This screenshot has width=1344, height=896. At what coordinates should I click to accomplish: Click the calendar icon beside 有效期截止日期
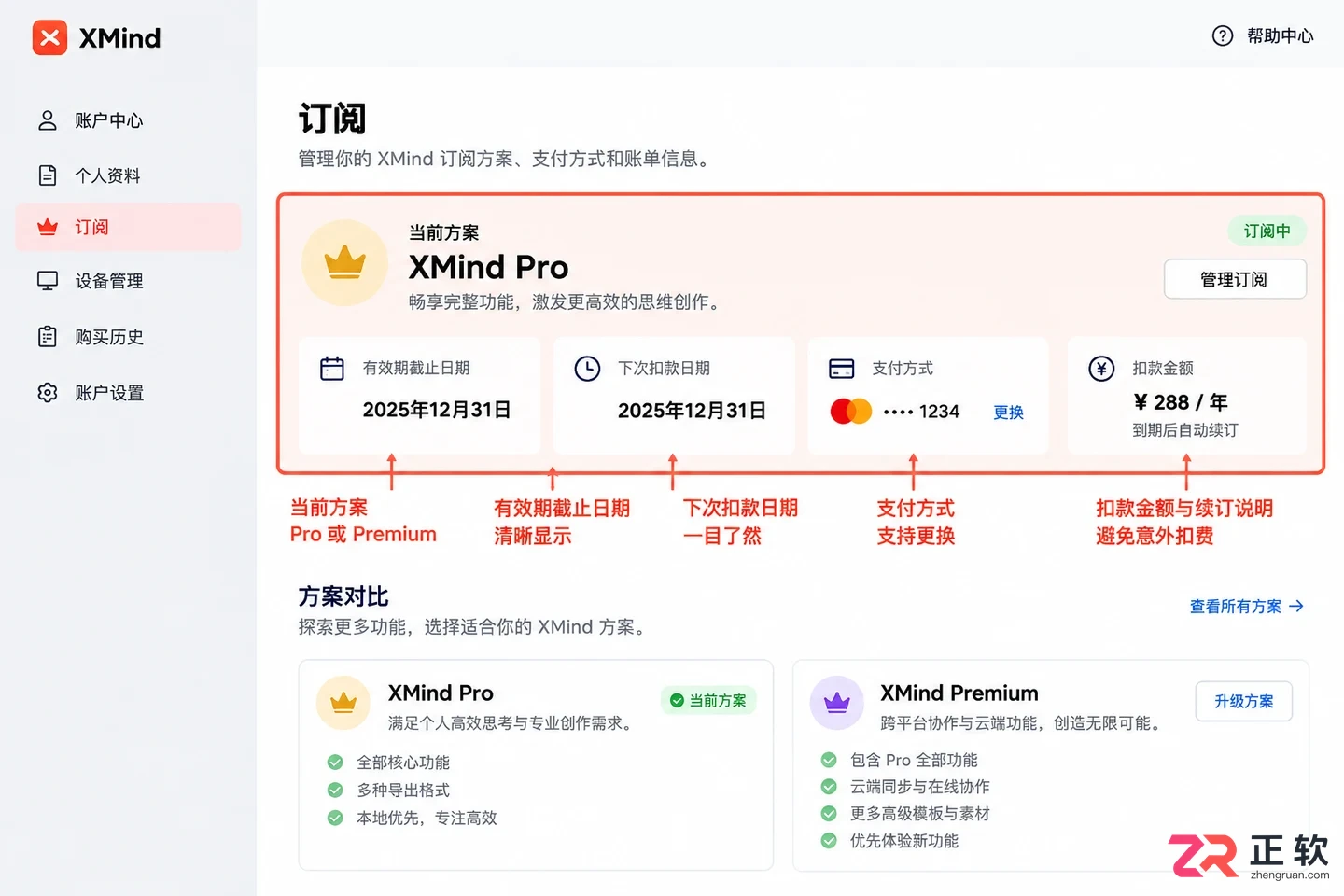pos(332,369)
